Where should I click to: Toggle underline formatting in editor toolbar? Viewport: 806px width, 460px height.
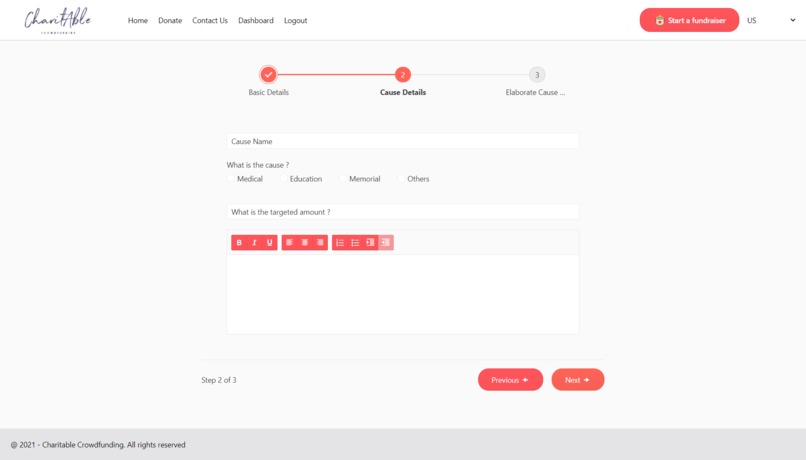pyautogui.click(x=269, y=243)
